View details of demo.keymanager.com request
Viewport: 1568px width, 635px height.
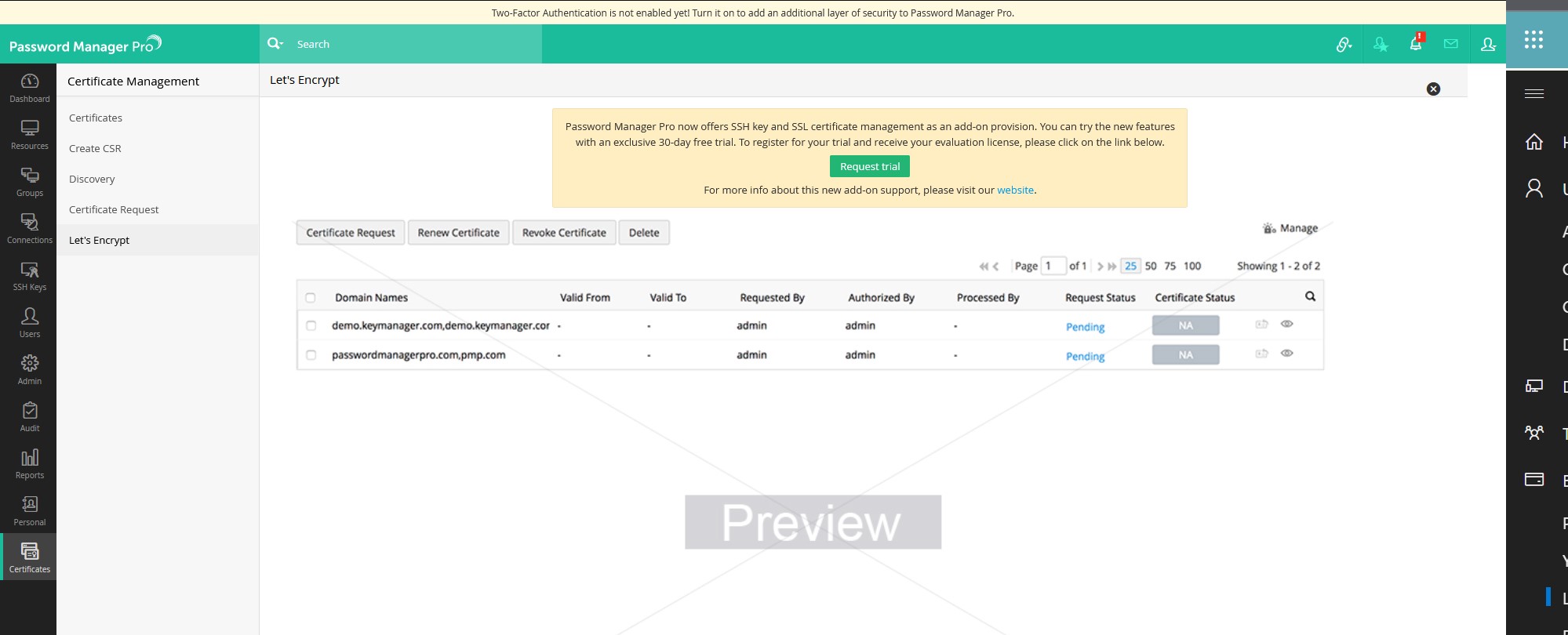point(1286,324)
